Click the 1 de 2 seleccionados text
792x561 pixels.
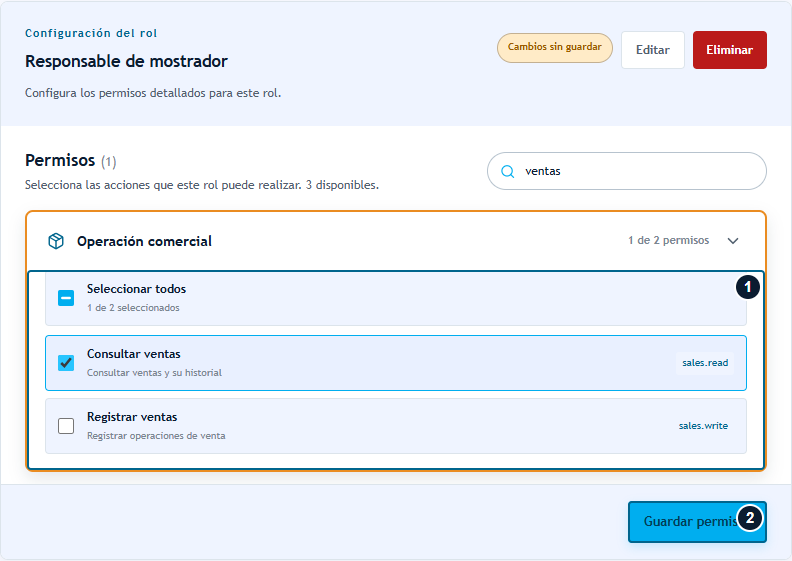[133, 308]
